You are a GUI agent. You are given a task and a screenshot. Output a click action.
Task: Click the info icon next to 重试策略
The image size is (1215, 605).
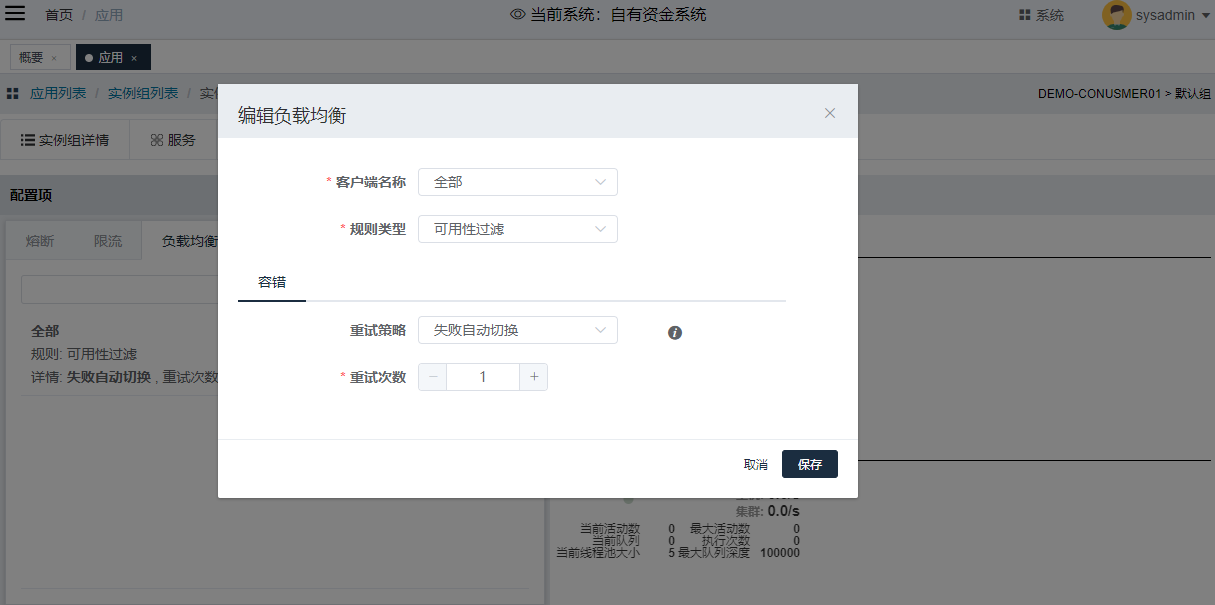pos(675,333)
